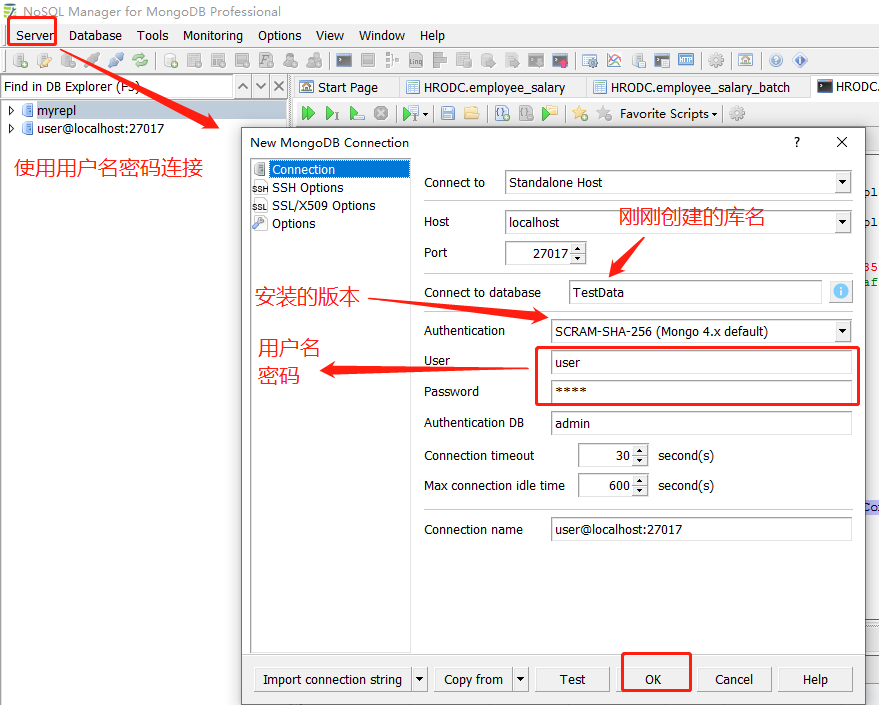Open the Connect to dropdown
Image resolution: width=879 pixels, height=705 pixels.
click(x=842, y=182)
